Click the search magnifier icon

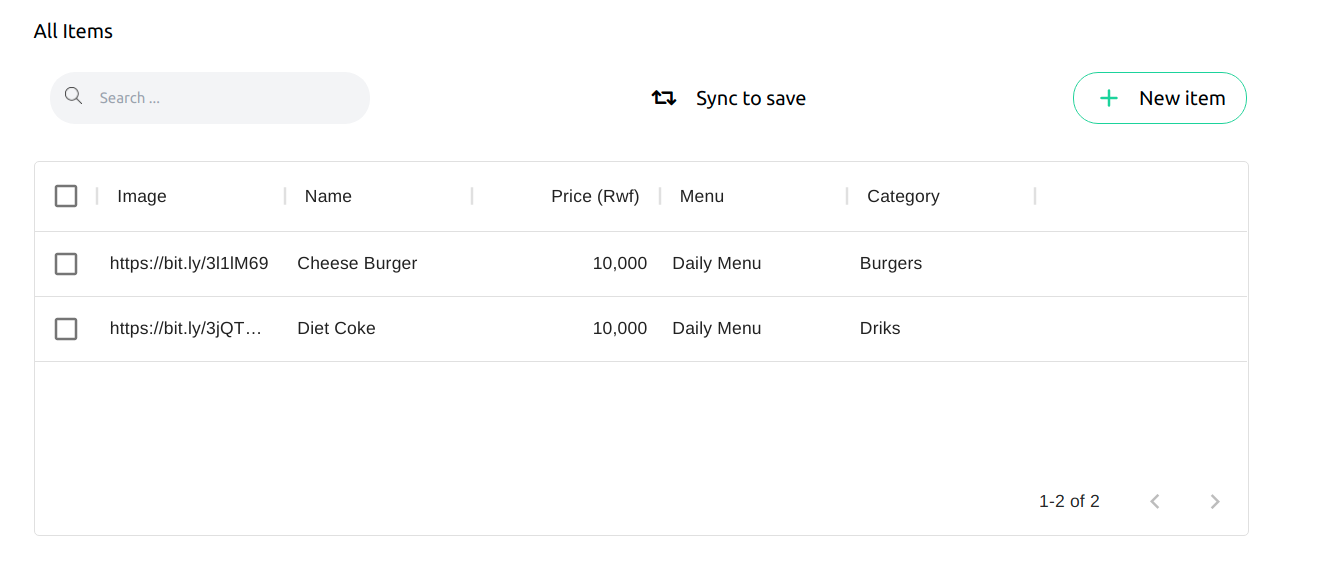click(73, 96)
